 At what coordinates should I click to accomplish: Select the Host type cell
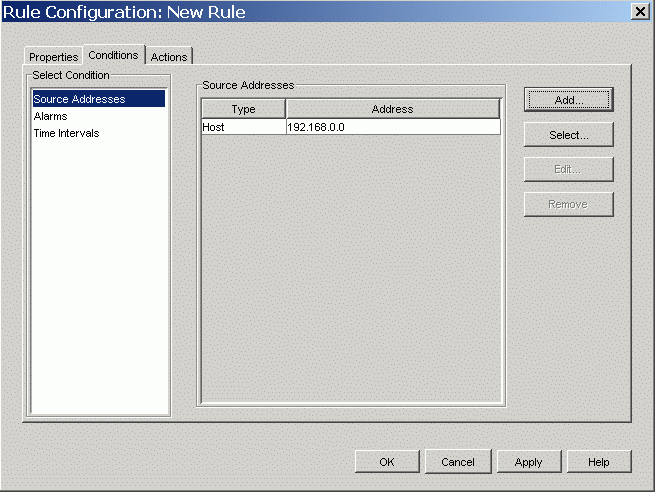(x=244, y=127)
